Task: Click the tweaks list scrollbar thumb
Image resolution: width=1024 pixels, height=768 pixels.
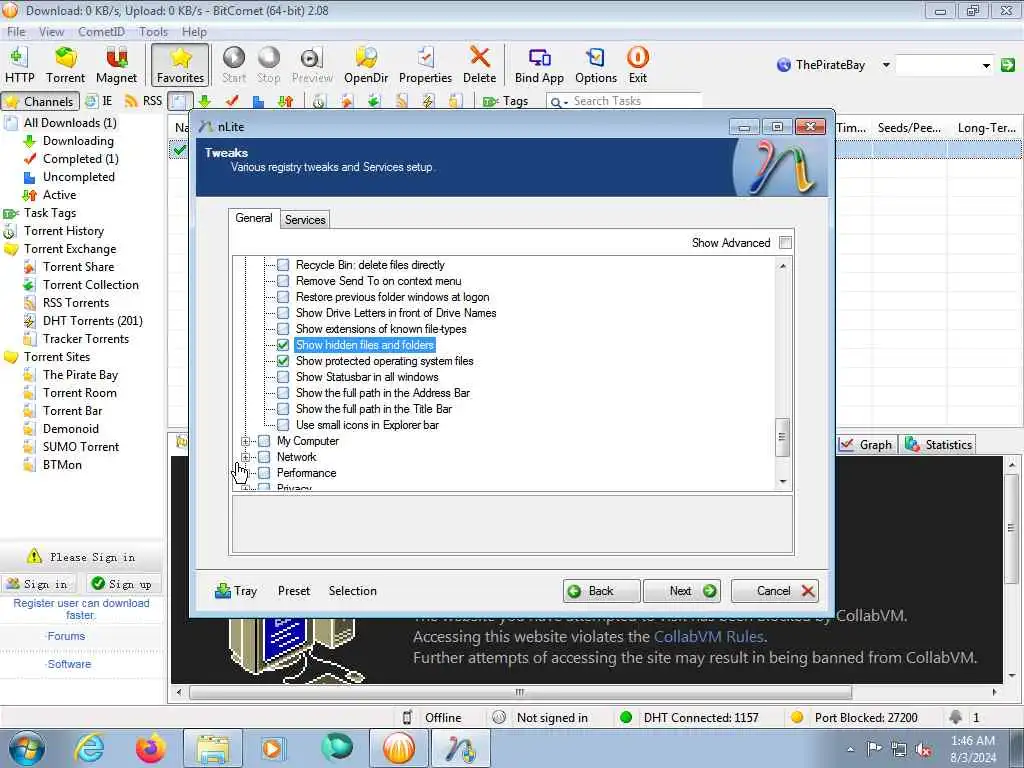Action: pyautogui.click(x=782, y=438)
